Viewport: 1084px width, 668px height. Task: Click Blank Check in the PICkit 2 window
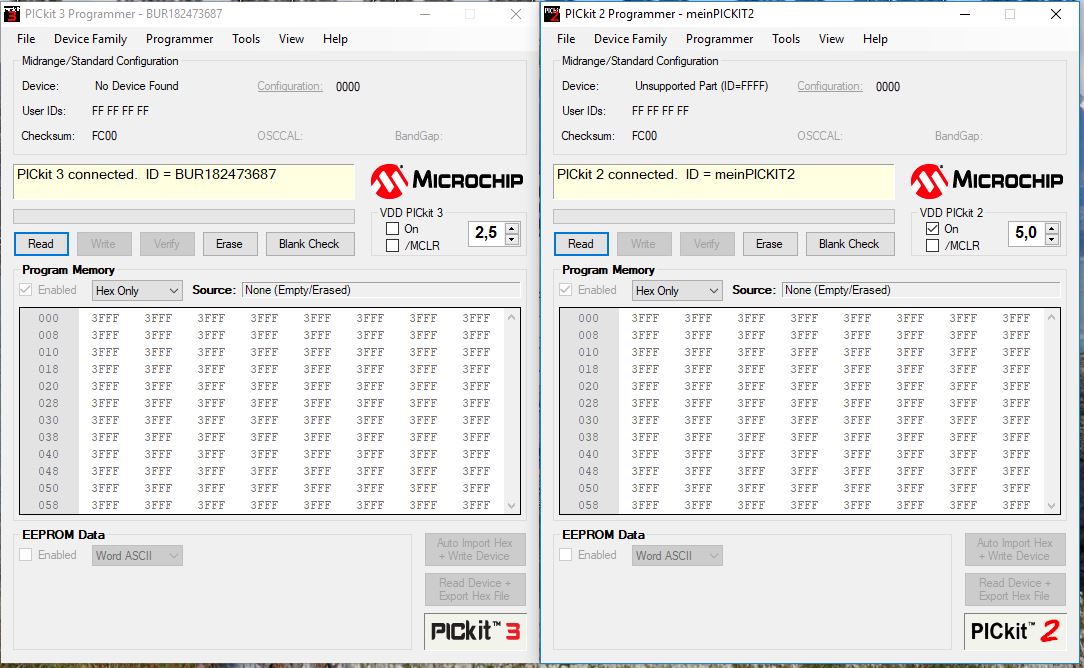click(x=850, y=243)
